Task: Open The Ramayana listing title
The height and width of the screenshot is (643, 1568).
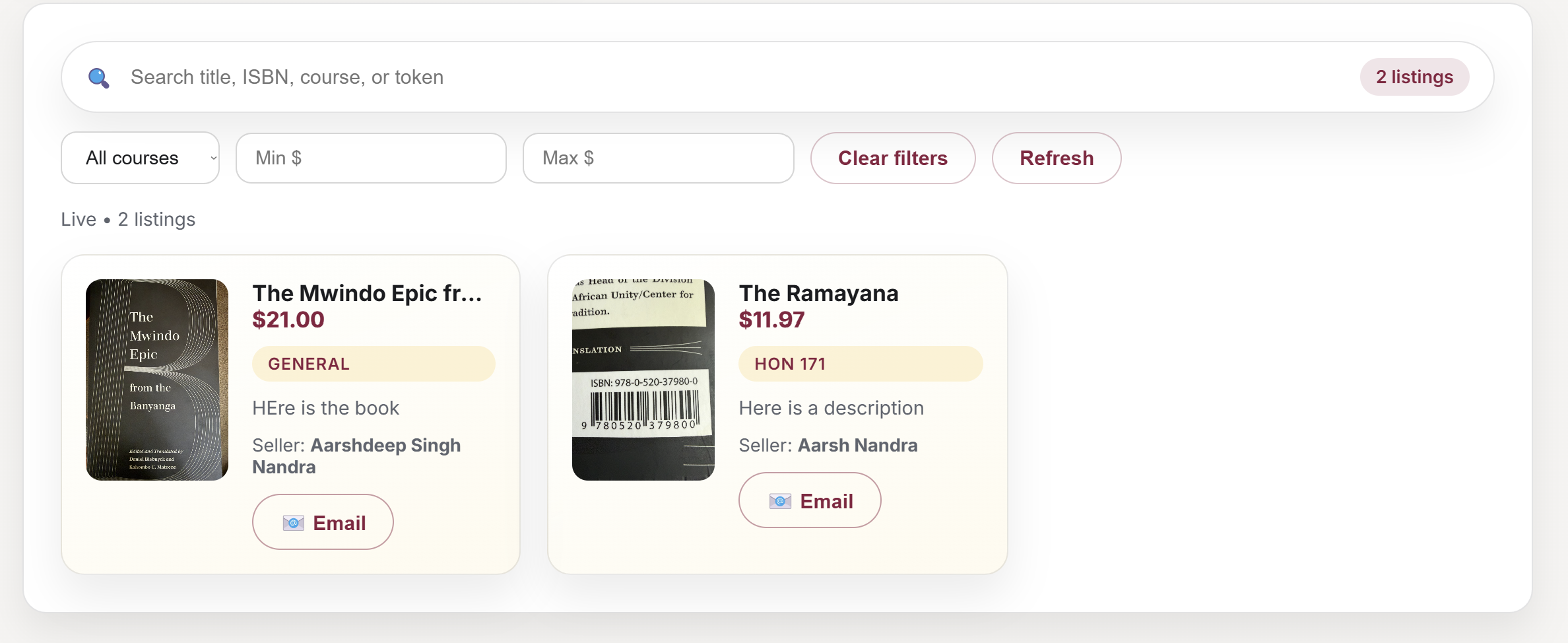Action: (x=818, y=293)
